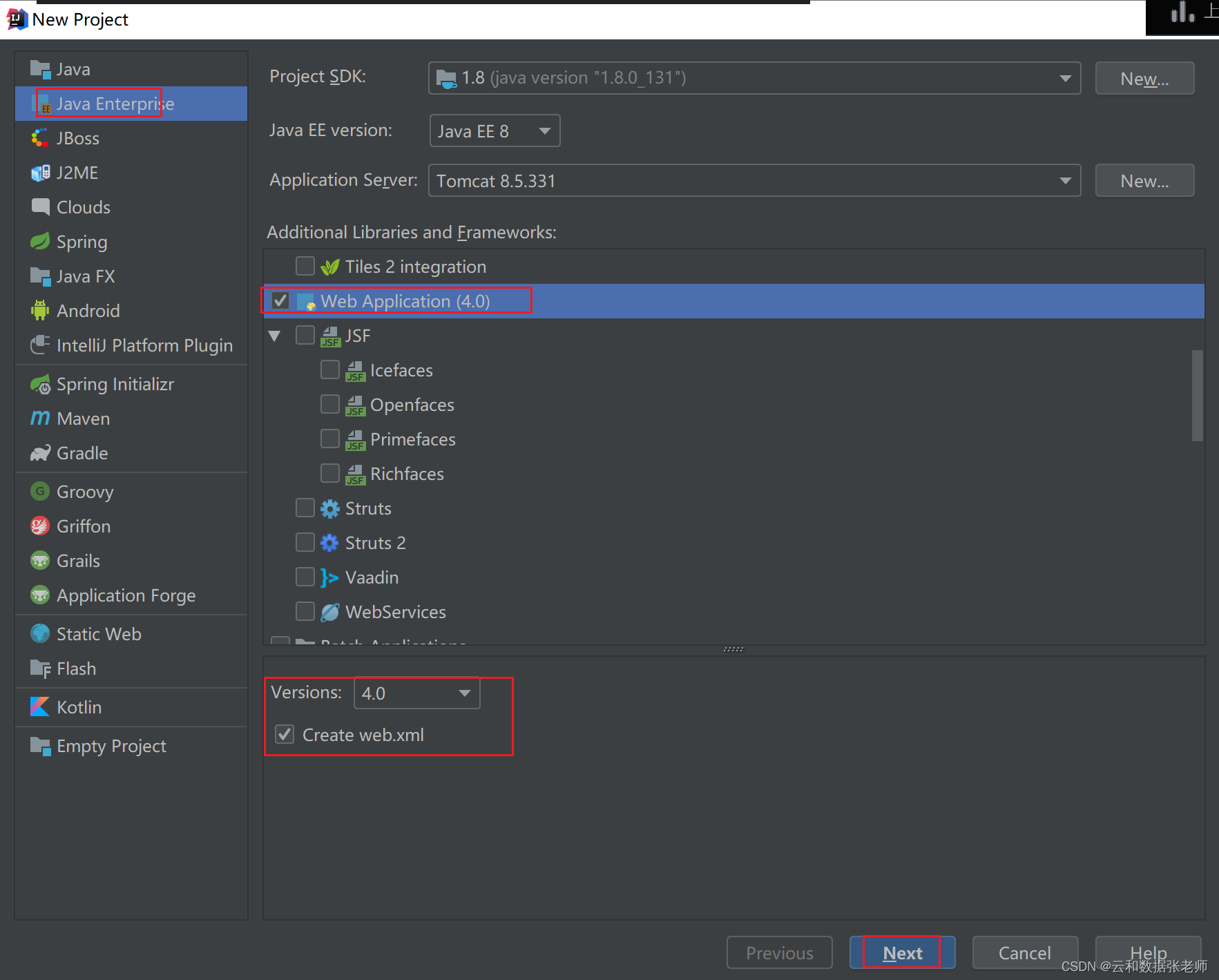
Task: Click New button beside Project SDK
Action: pyautogui.click(x=1144, y=78)
